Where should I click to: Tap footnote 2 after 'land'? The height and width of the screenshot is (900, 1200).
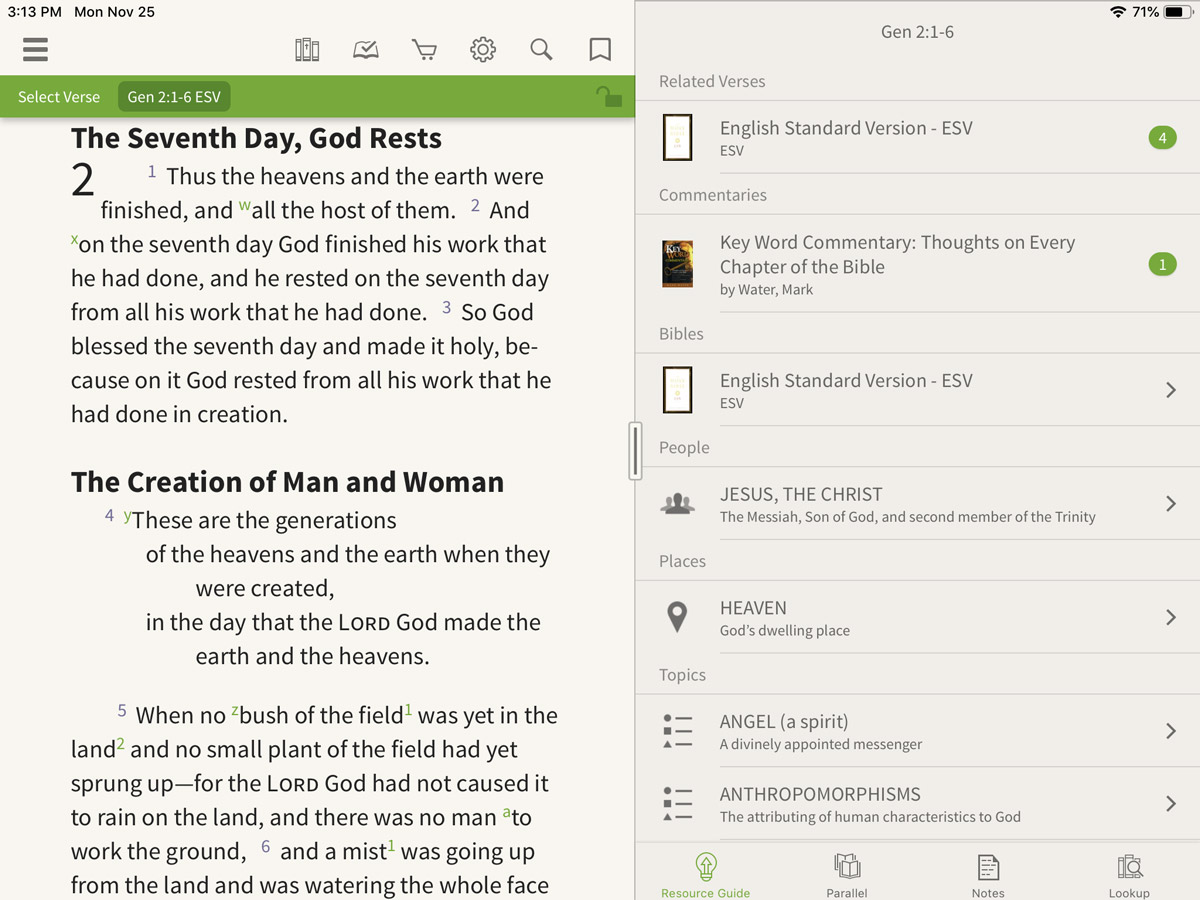click(121, 744)
